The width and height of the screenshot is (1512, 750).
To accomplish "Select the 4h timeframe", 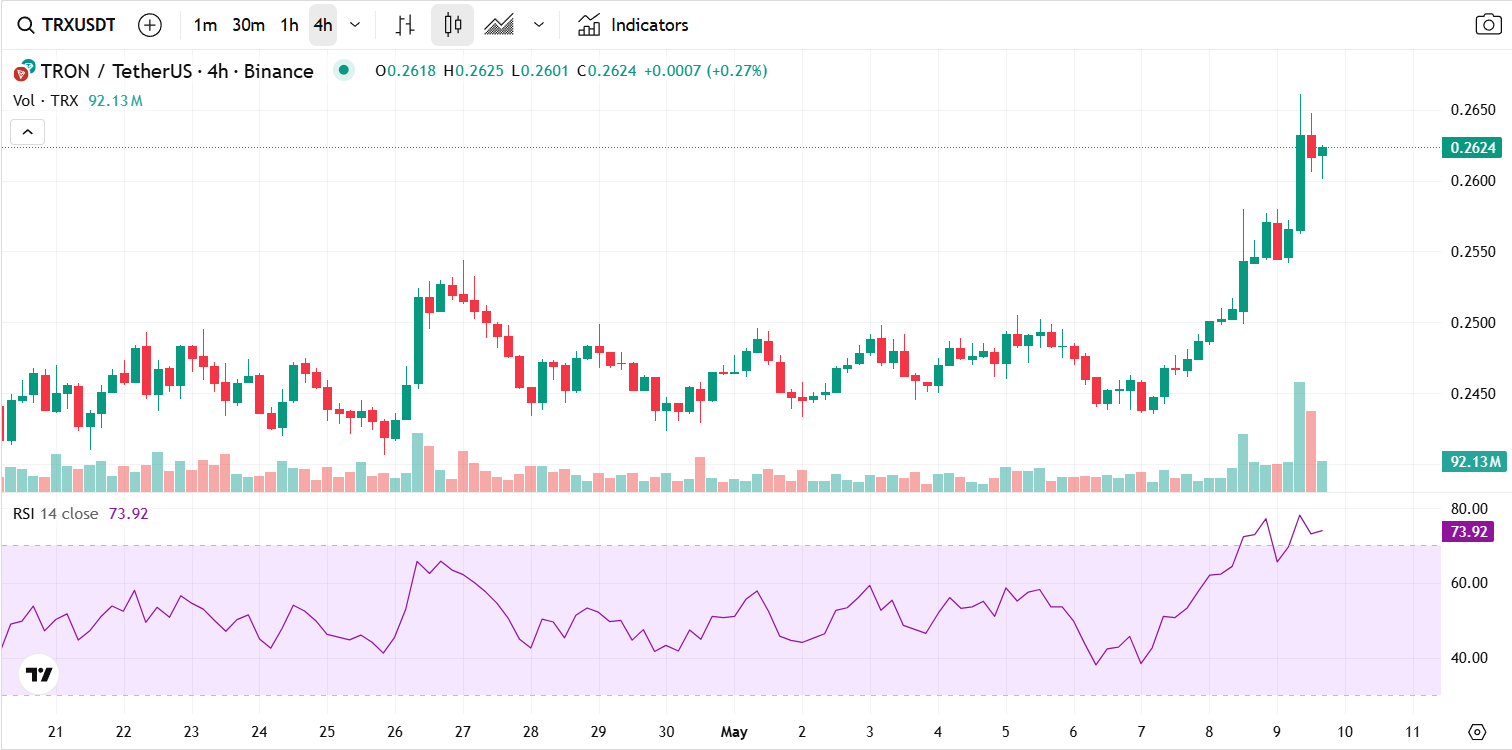I will [x=323, y=25].
